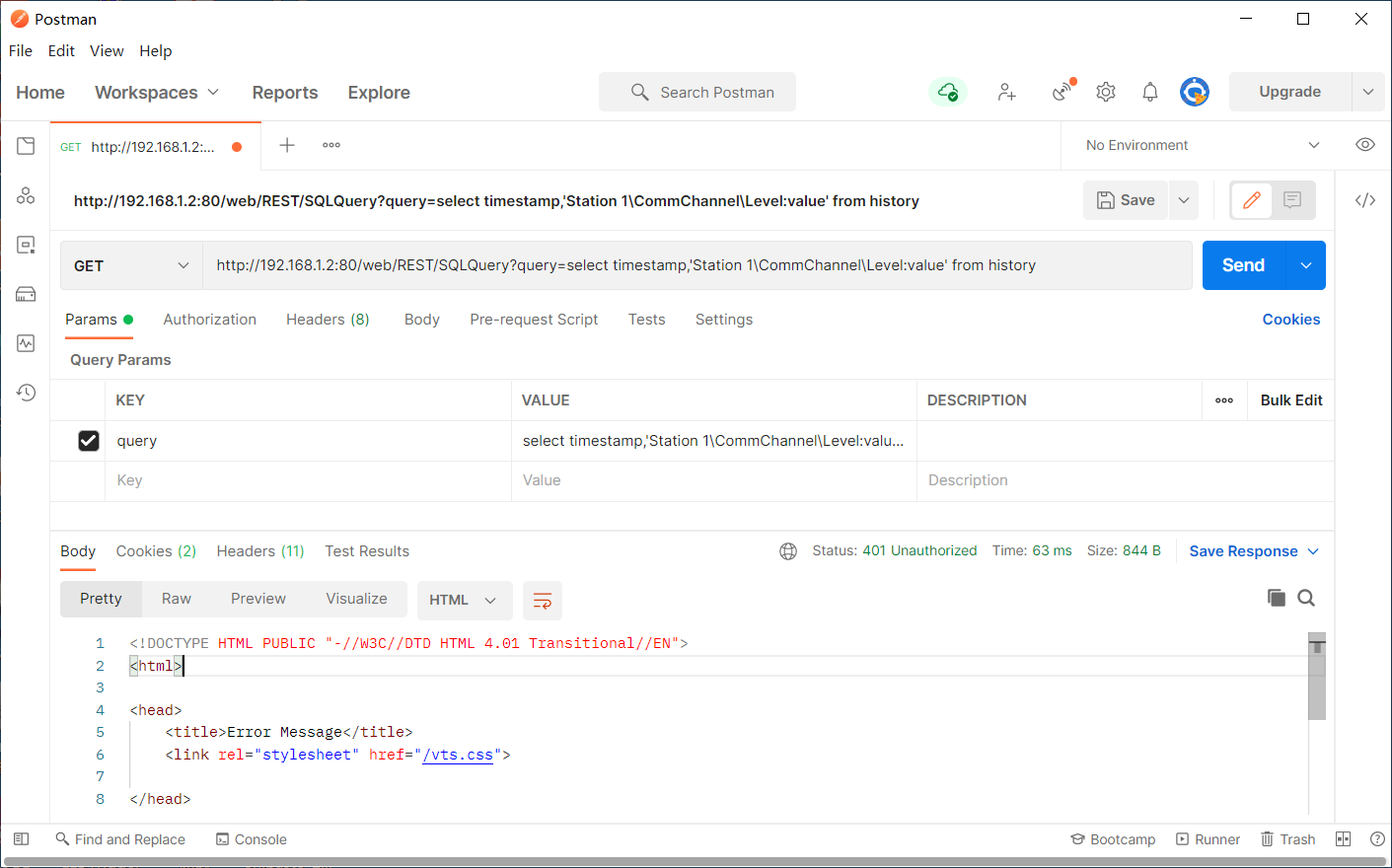Open the View menu
This screenshot has width=1392, height=868.
[x=107, y=51]
